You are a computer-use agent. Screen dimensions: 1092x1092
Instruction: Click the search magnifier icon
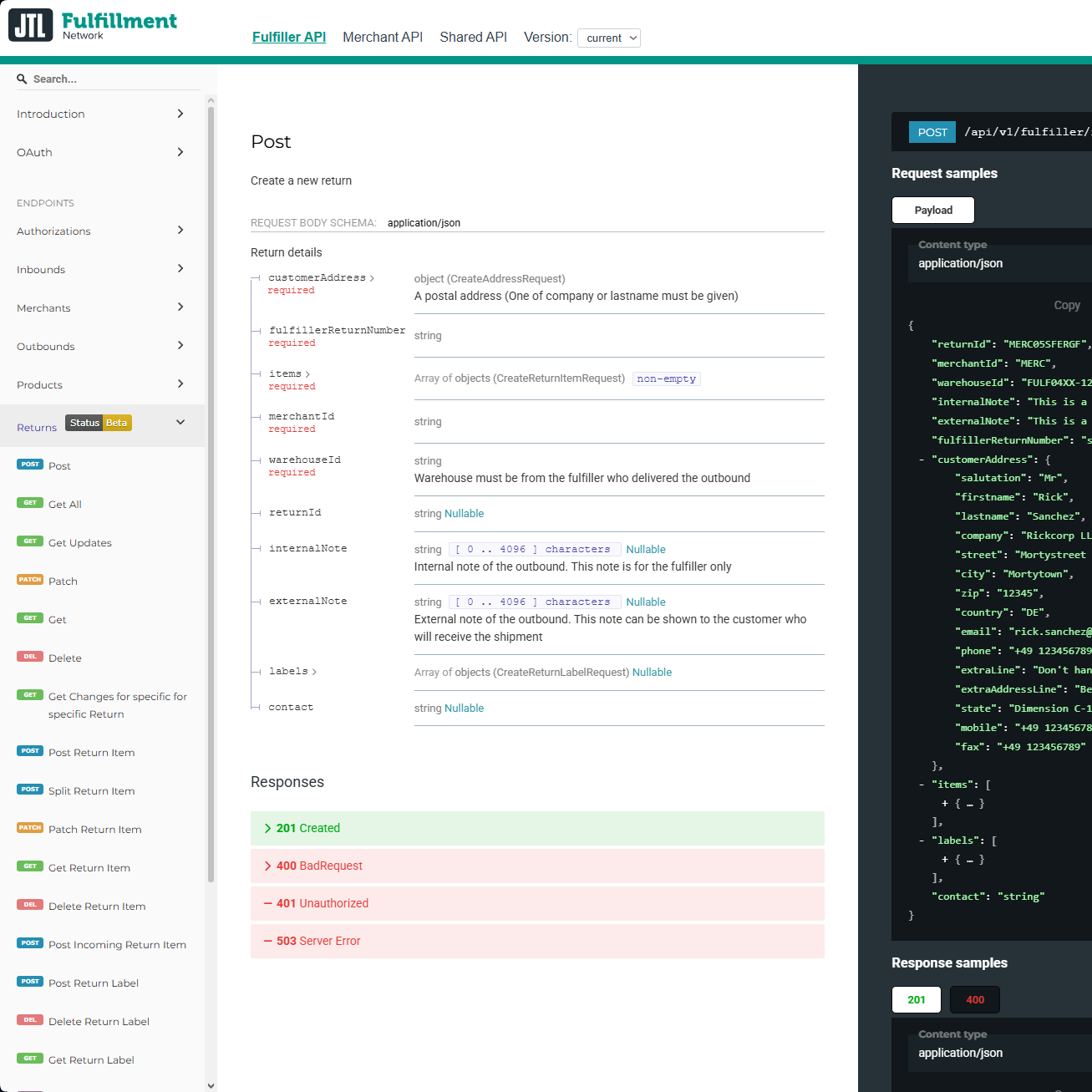[22, 79]
